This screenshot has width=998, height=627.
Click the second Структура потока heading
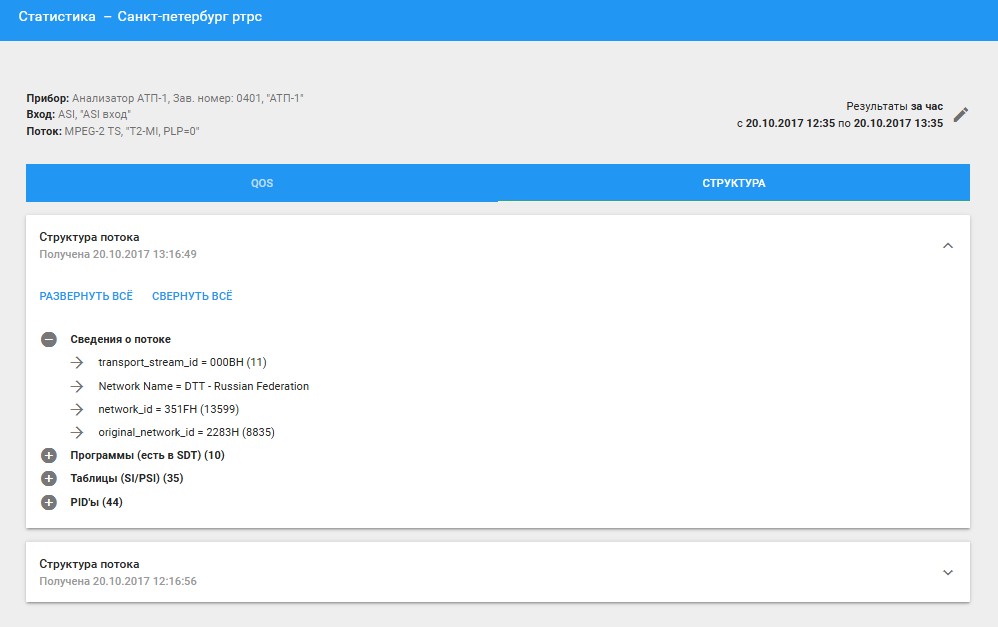point(89,564)
